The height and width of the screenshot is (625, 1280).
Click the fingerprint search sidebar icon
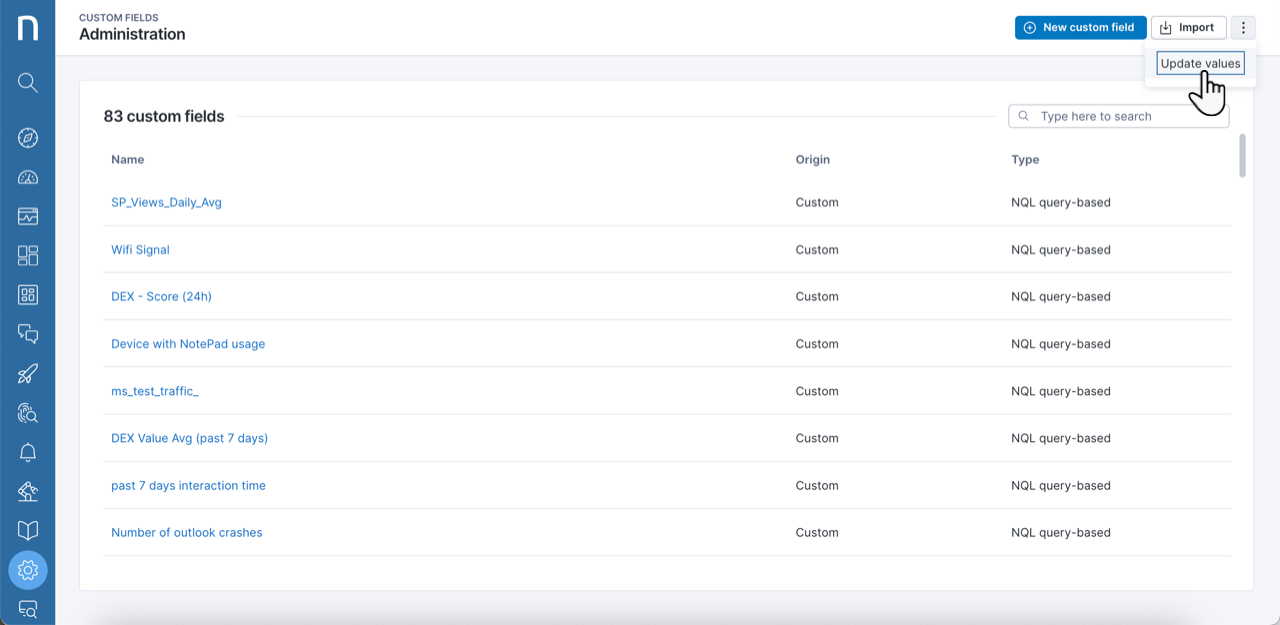pyautogui.click(x=28, y=413)
